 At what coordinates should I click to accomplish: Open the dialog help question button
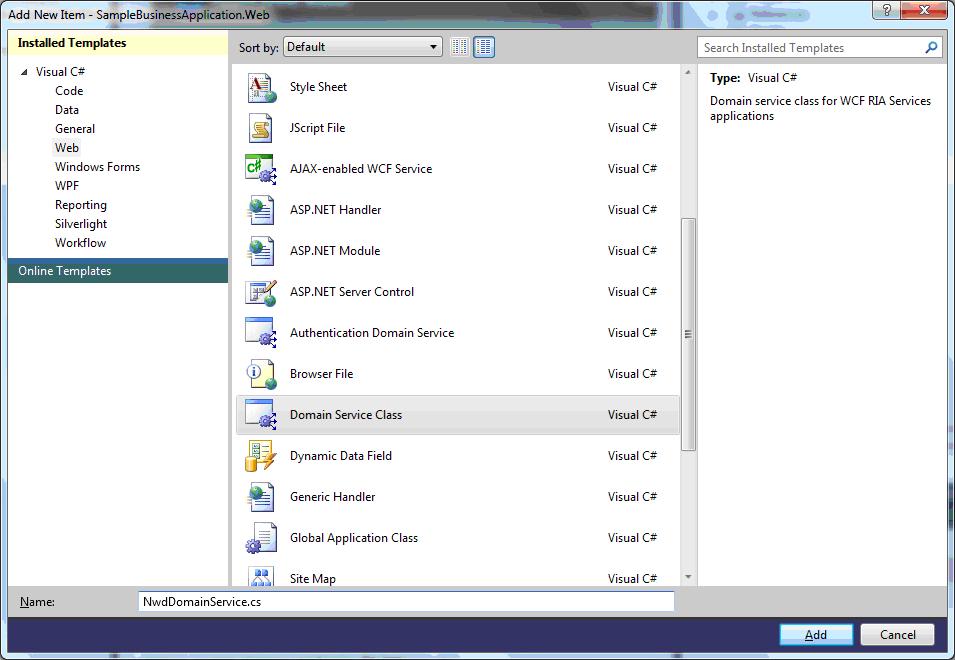click(886, 10)
